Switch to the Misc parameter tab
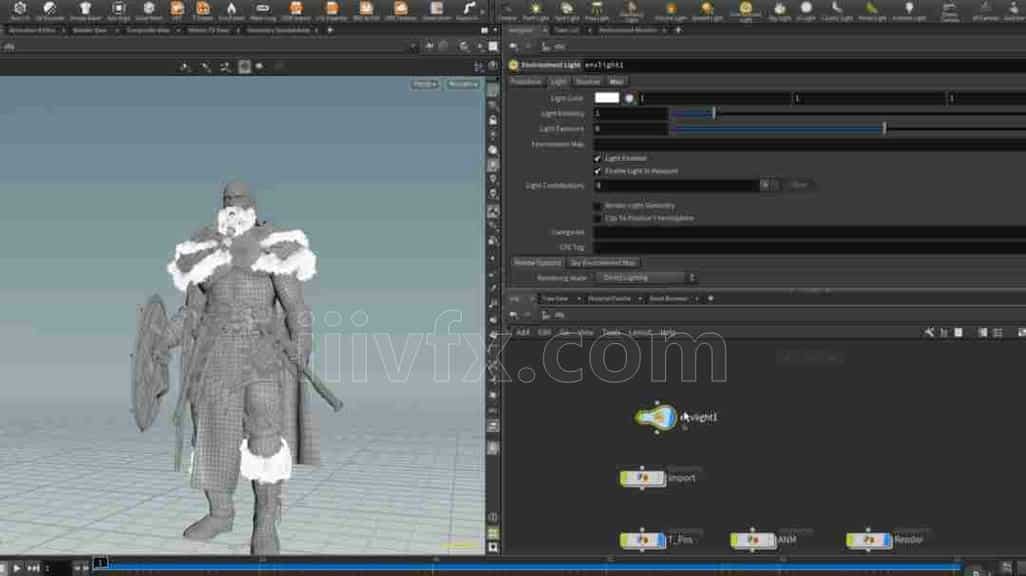1026x576 pixels. tap(616, 82)
